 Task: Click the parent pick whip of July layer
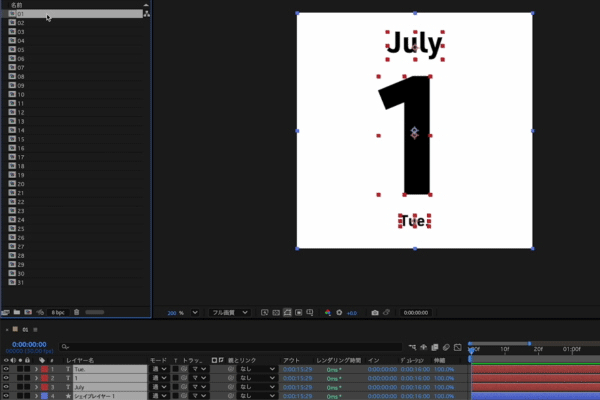pos(231,387)
